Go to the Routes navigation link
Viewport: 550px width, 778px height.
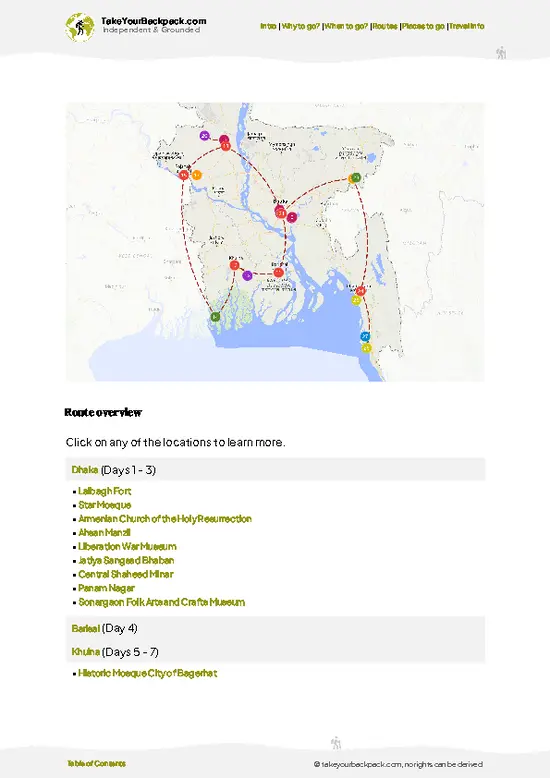(385, 26)
